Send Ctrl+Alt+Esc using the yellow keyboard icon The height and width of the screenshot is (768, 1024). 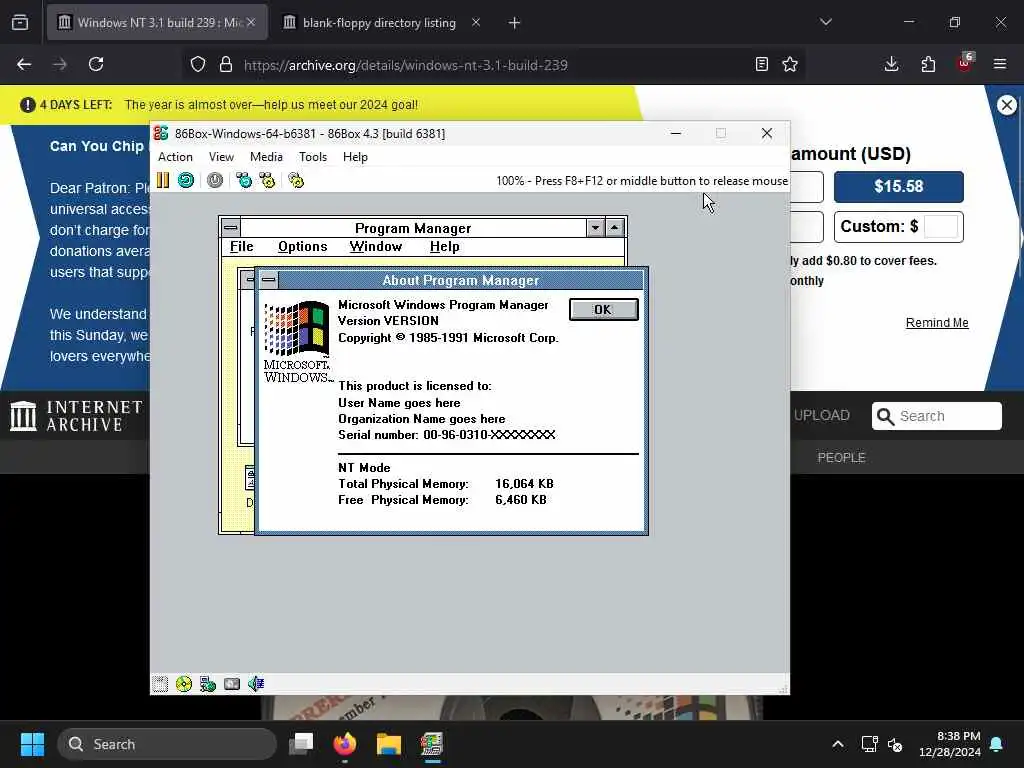[267, 180]
